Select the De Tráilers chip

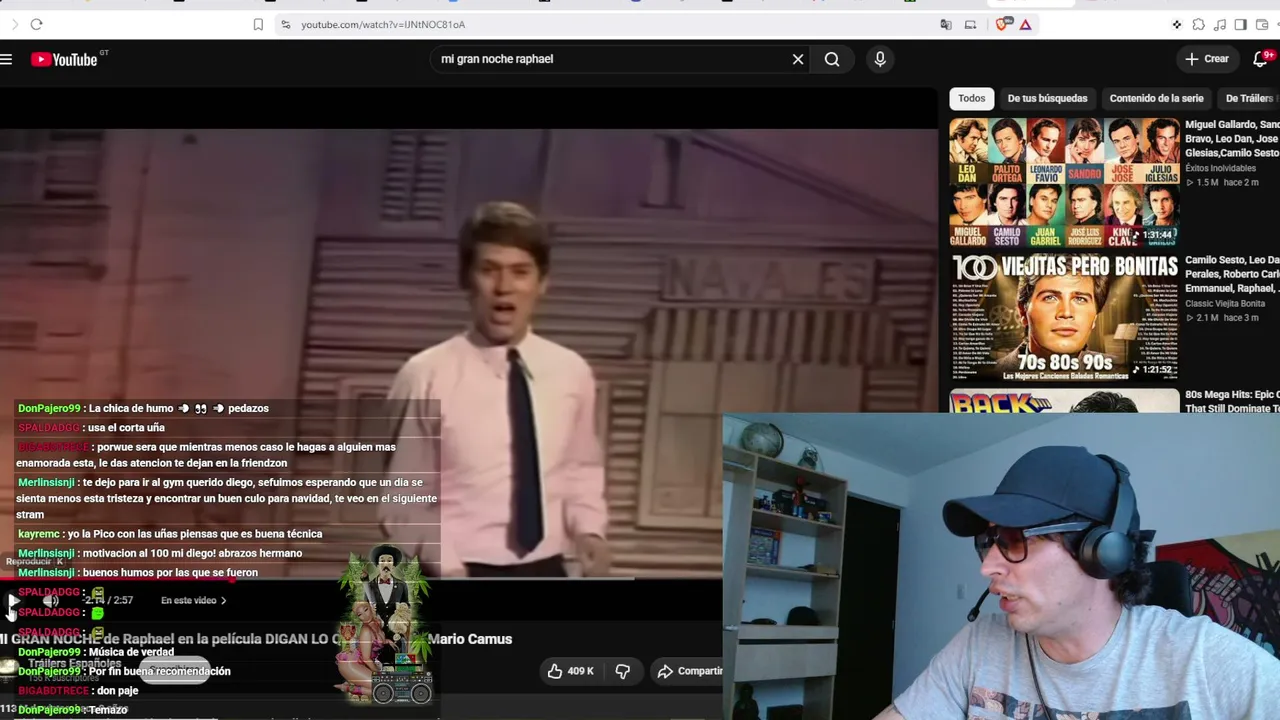tap(1249, 98)
